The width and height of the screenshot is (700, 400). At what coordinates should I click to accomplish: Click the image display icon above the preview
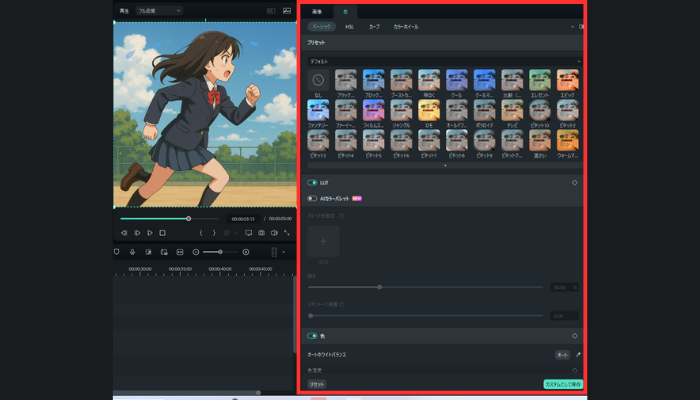tap(287, 11)
